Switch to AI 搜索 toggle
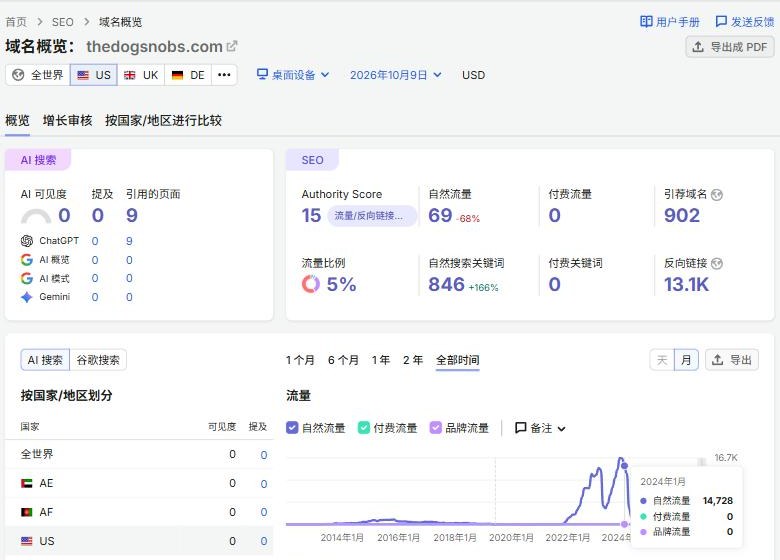Image resolution: width=780 pixels, height=560 pixels. (x=45, y=360)
